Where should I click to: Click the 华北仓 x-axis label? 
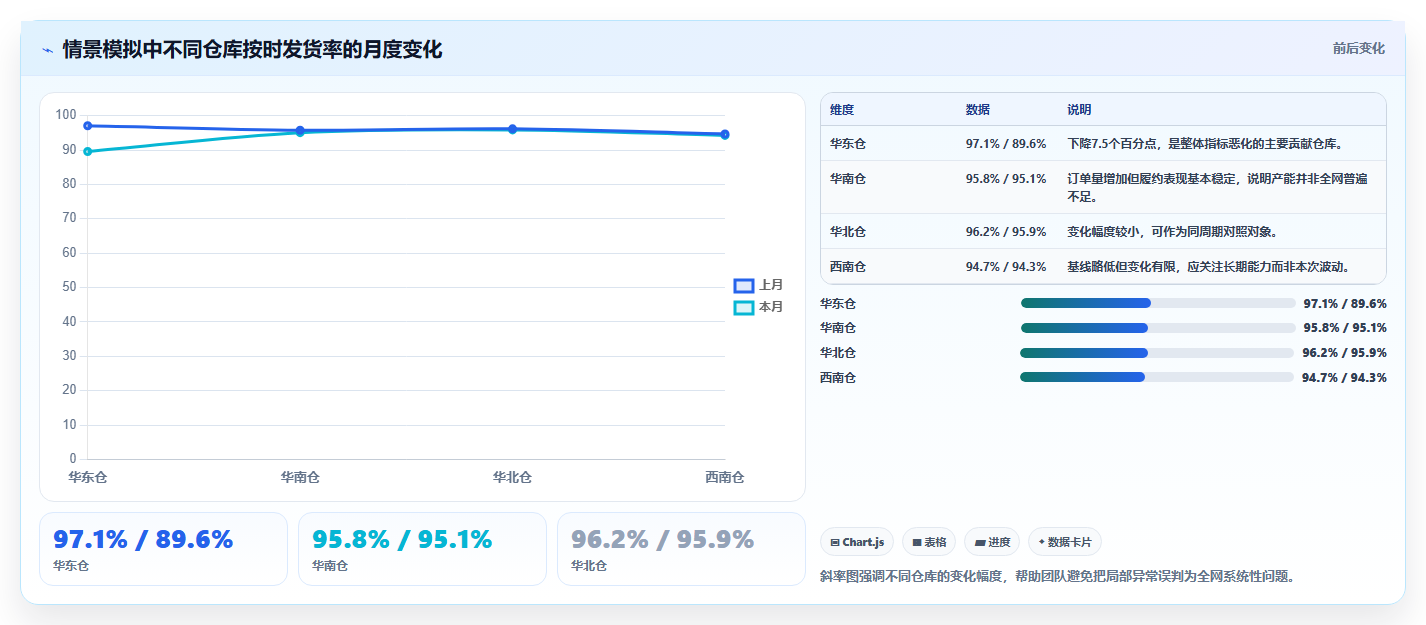(512, 478)
